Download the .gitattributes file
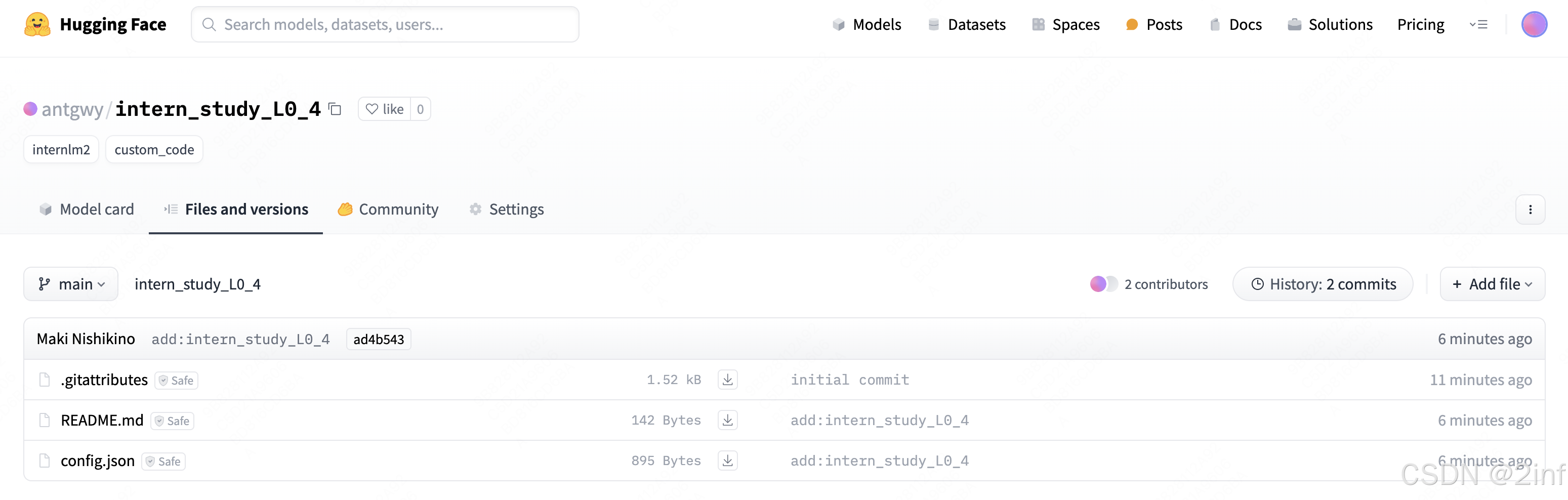This screenshot has width=1568, height=500. [x=727, y=380]
